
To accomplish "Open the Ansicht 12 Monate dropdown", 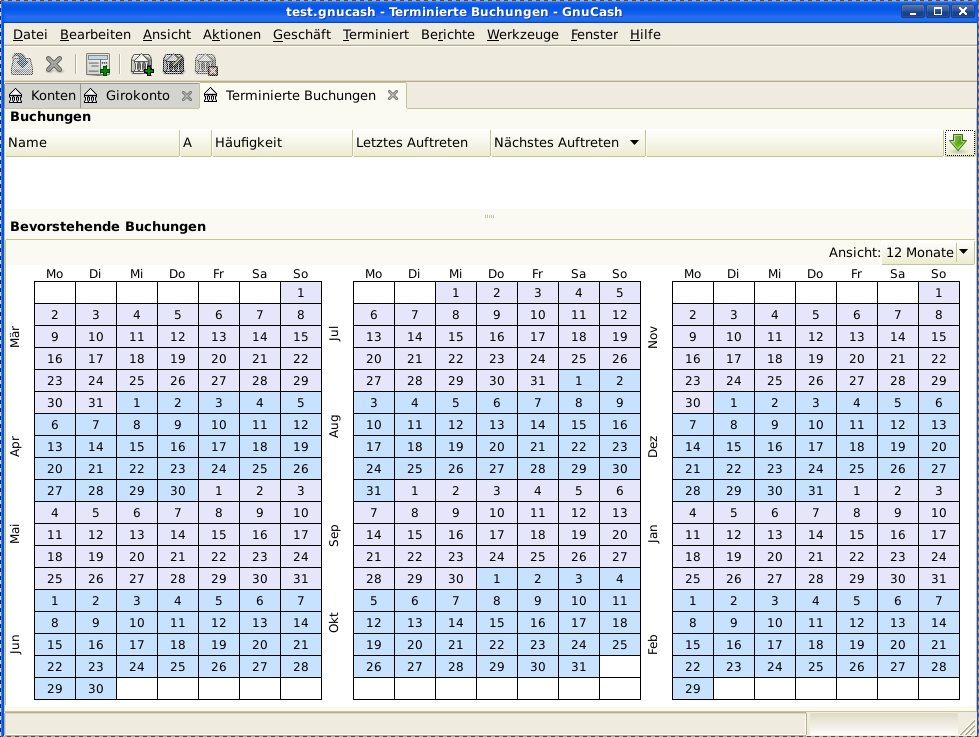I will pos(963,252).
